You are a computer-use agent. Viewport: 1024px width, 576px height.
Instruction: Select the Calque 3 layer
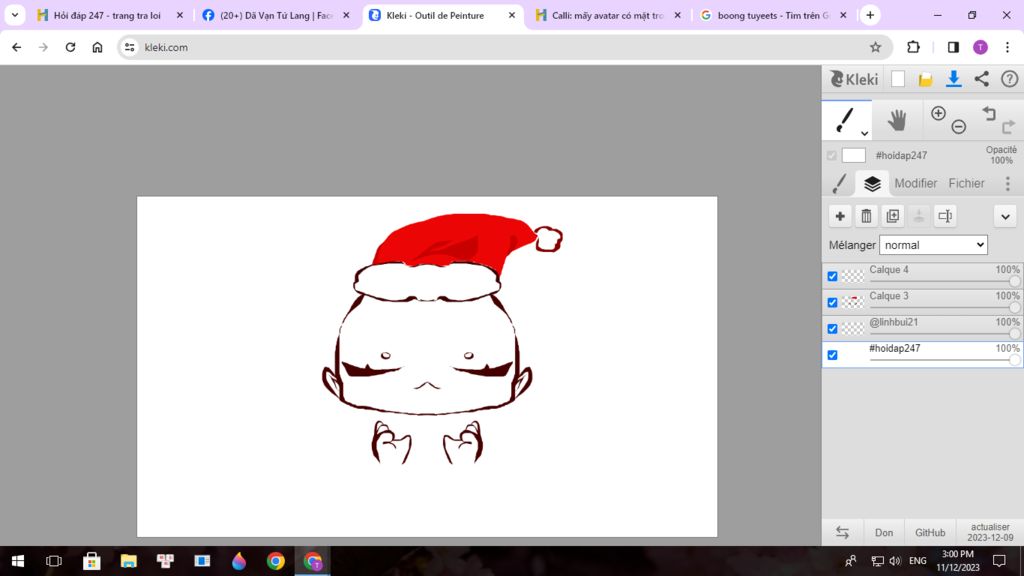pos(922,302)
